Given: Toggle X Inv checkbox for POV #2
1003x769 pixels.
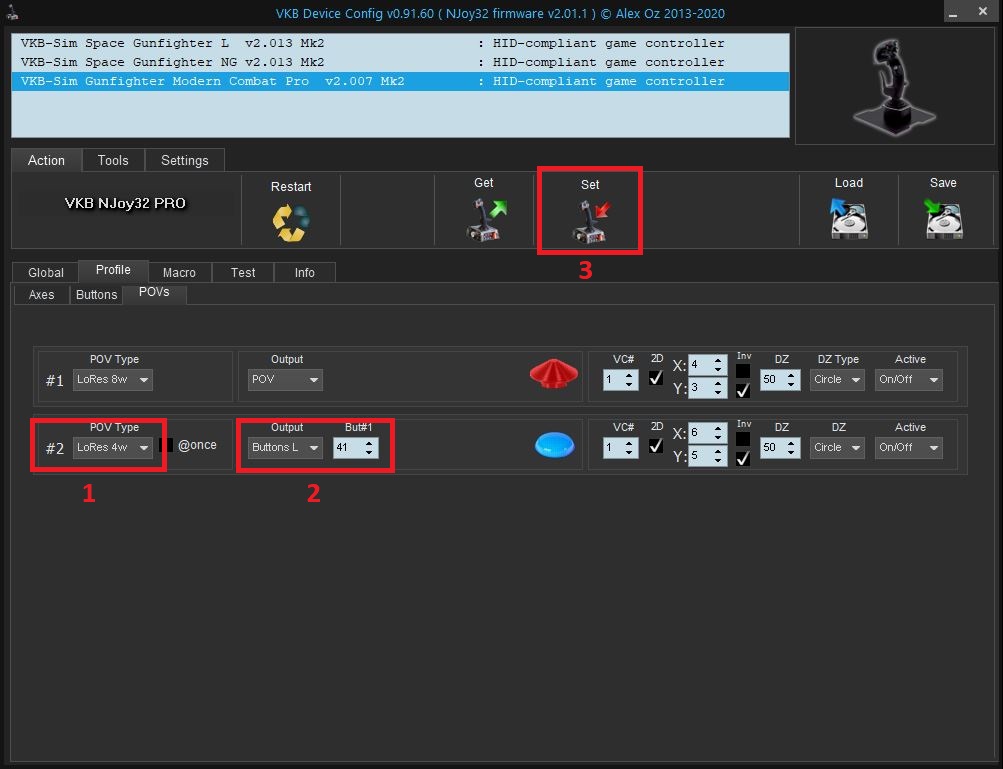Looking at the screenshot, I should [743, 439].
